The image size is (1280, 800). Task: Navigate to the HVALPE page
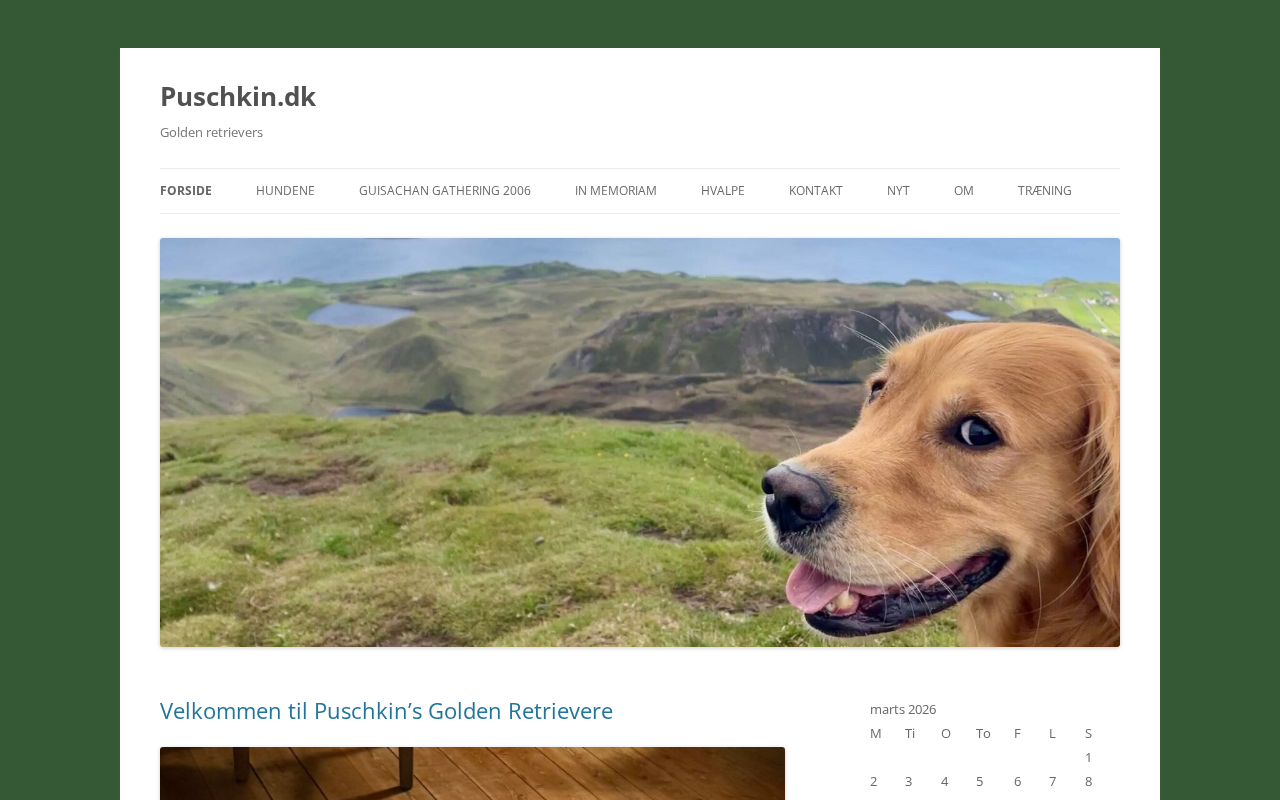[x=723, y=191]
